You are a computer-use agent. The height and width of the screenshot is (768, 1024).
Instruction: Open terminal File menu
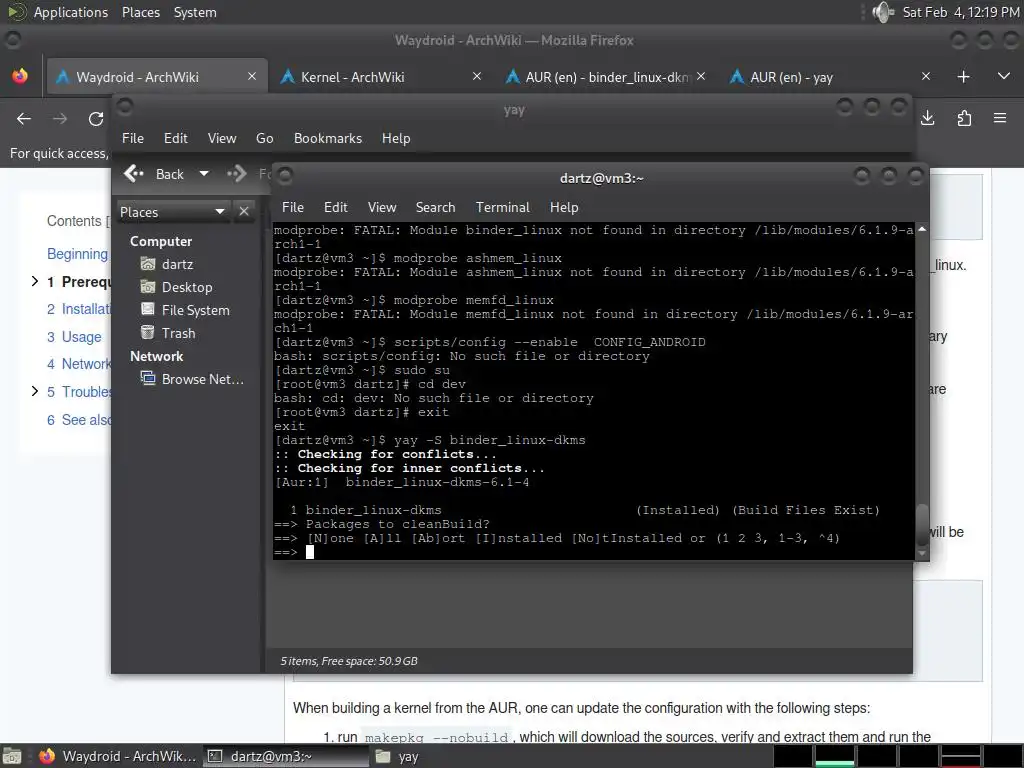pyautogui.click(x=293, y=207)
